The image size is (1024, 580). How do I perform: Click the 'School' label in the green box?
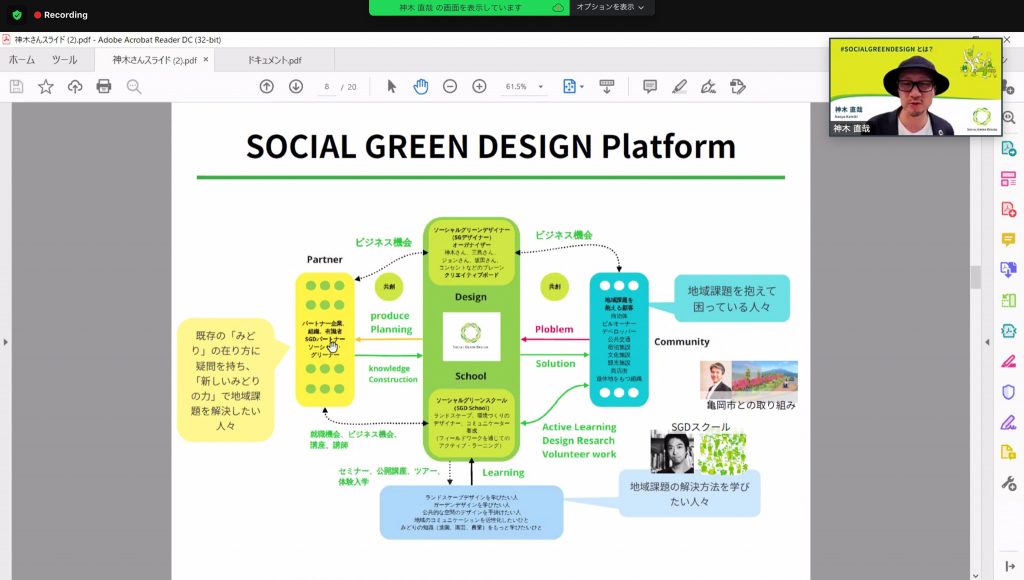click(x=471, y=376)
